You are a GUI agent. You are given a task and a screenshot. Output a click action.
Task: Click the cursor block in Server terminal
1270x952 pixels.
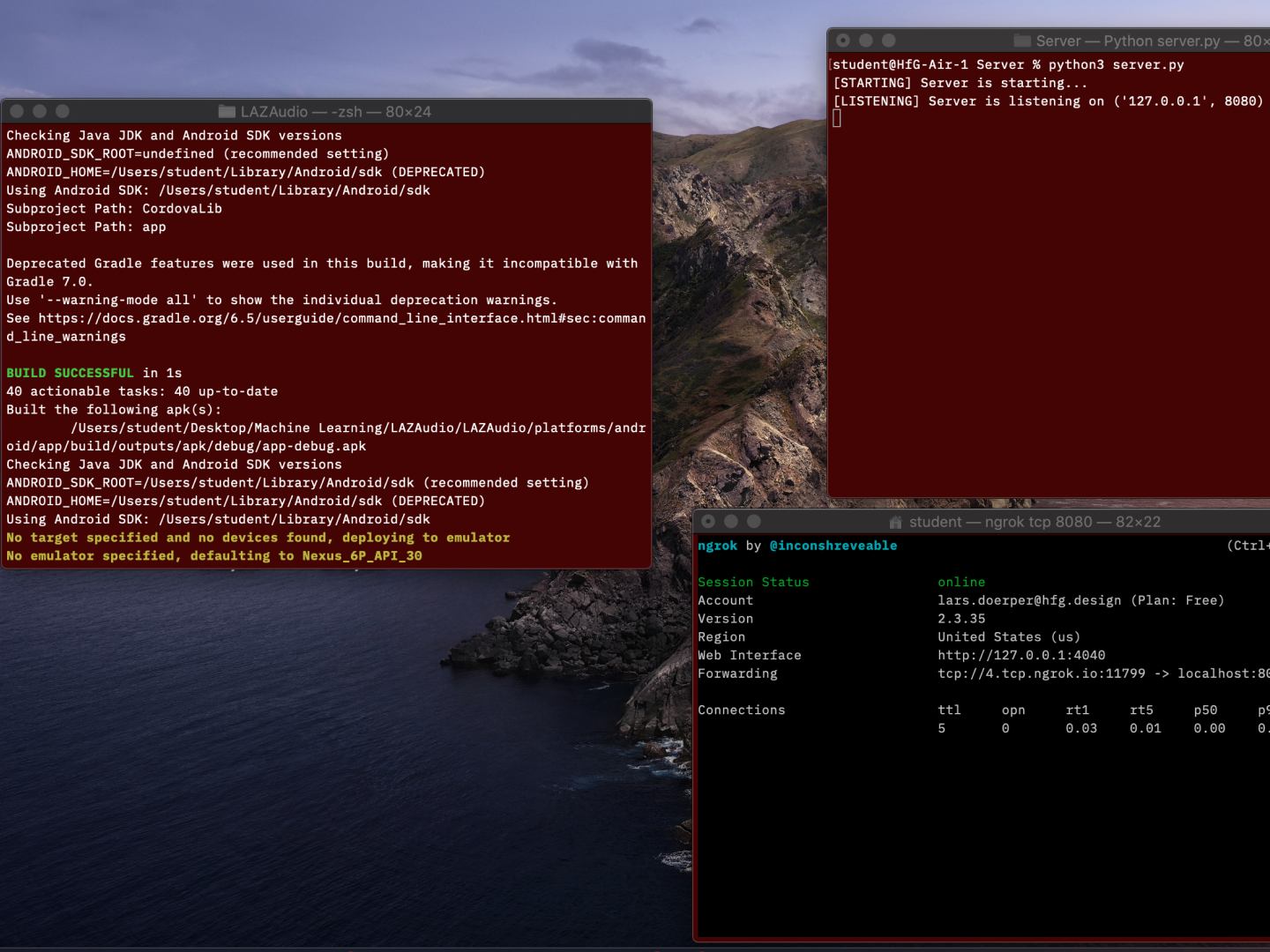(837, 119)
